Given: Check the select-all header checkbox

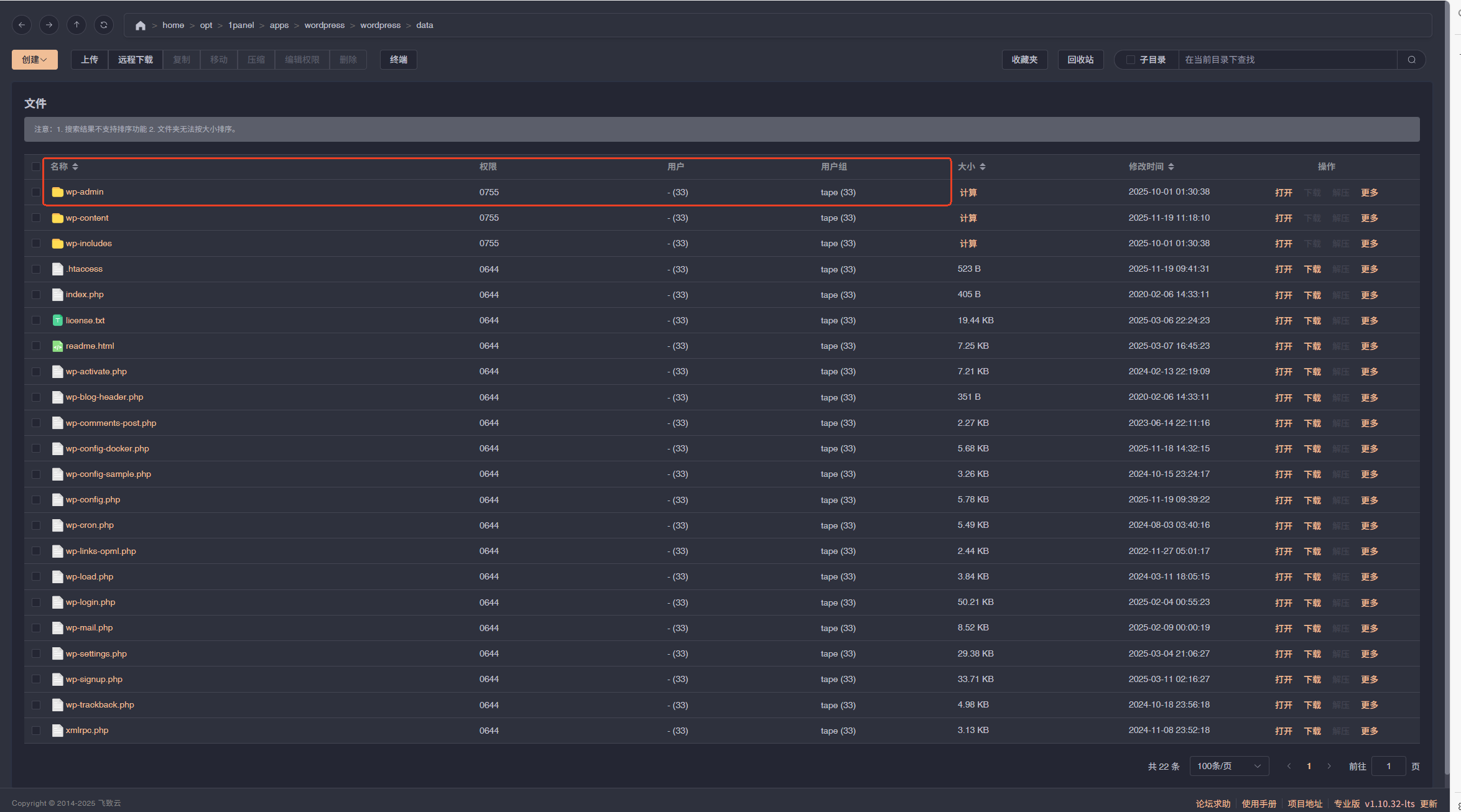Looking at the screenshot, I should 36,167.
